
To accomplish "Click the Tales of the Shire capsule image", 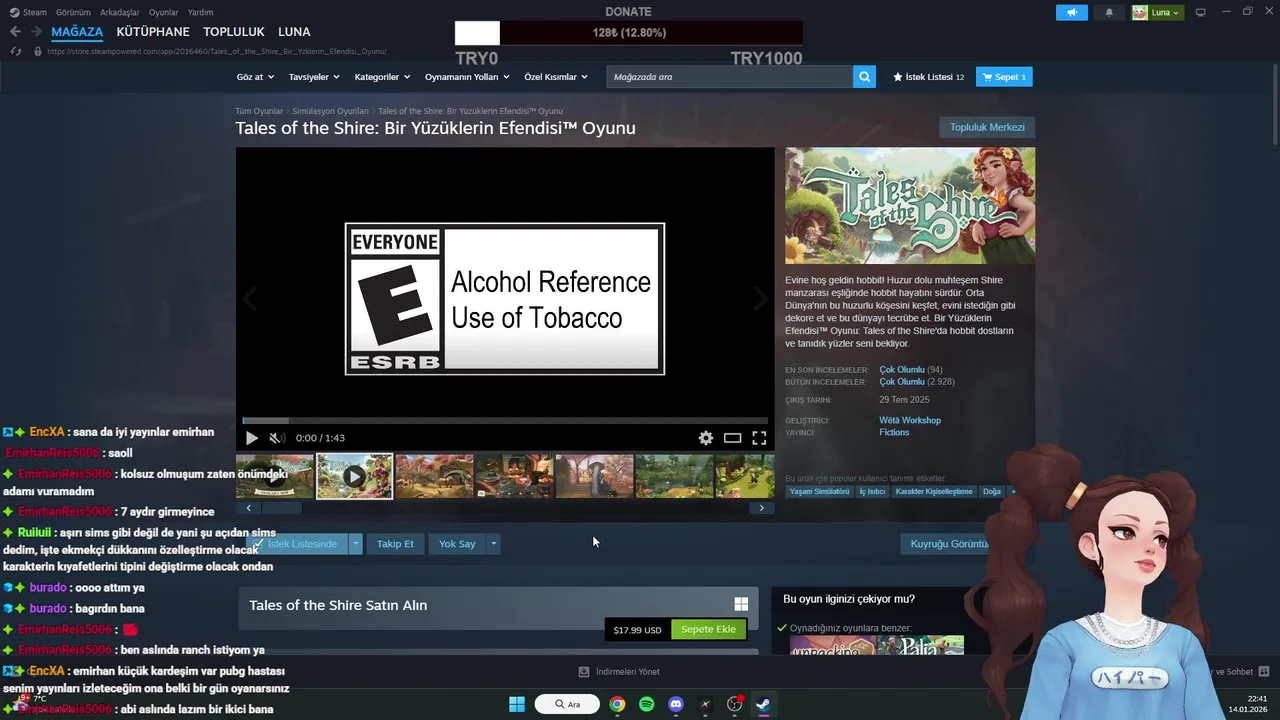I will point(910,206).
